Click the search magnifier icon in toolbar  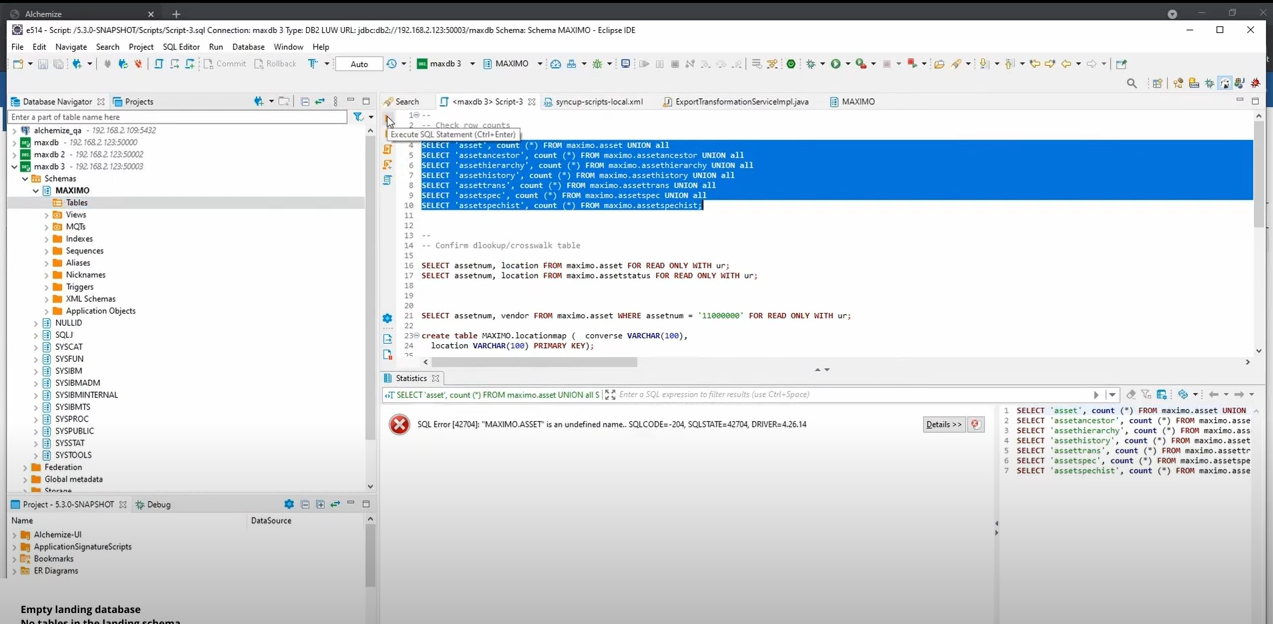click(1131, 84)
